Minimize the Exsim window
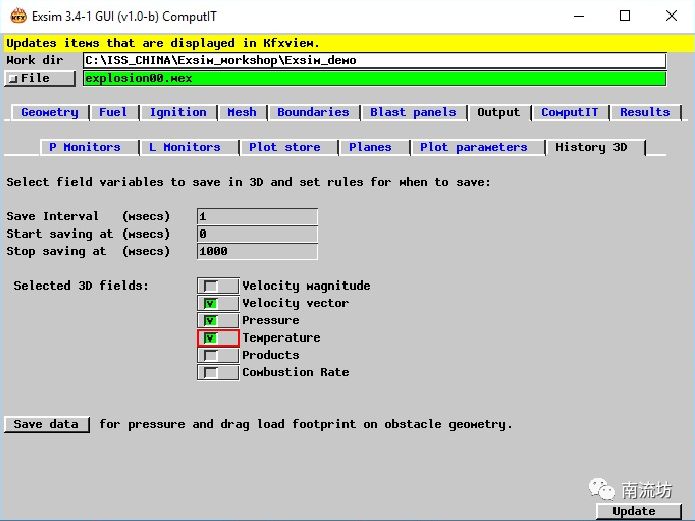 (579, 16)
